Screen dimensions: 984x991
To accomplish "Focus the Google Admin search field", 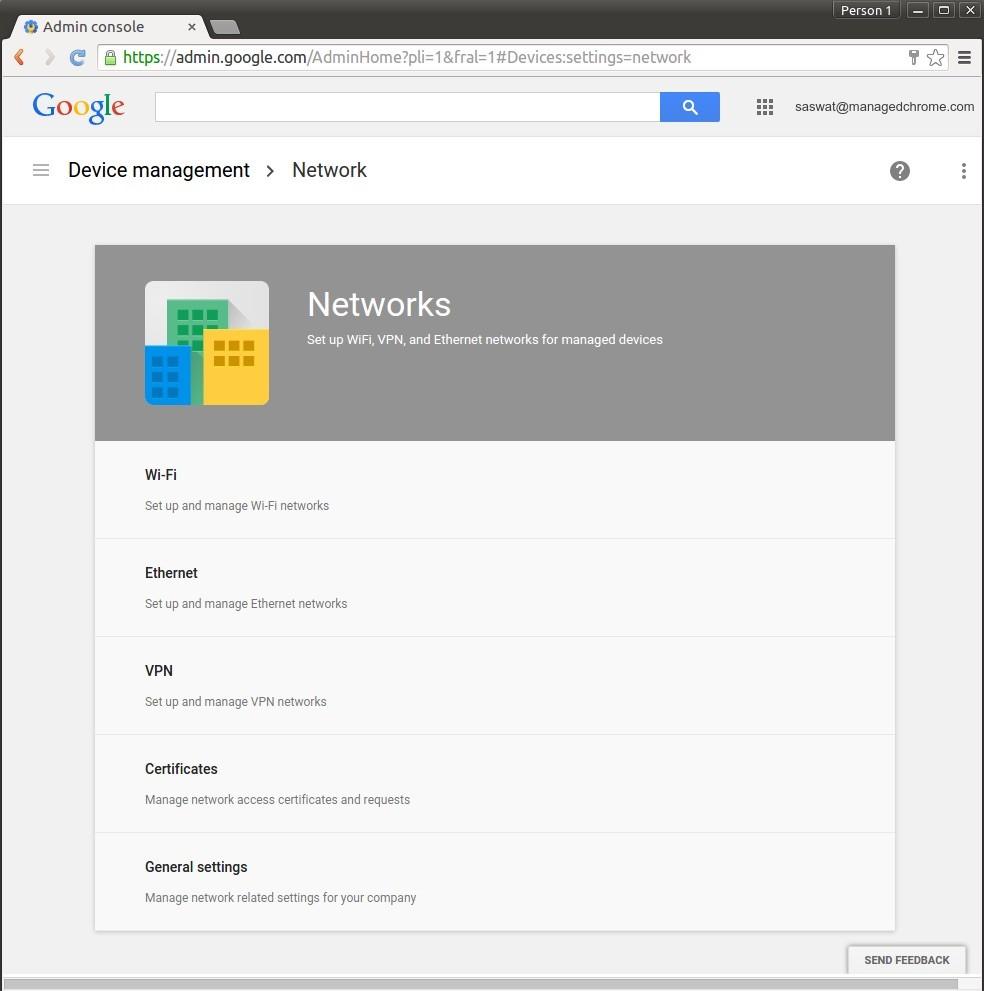I will point(407,107).
